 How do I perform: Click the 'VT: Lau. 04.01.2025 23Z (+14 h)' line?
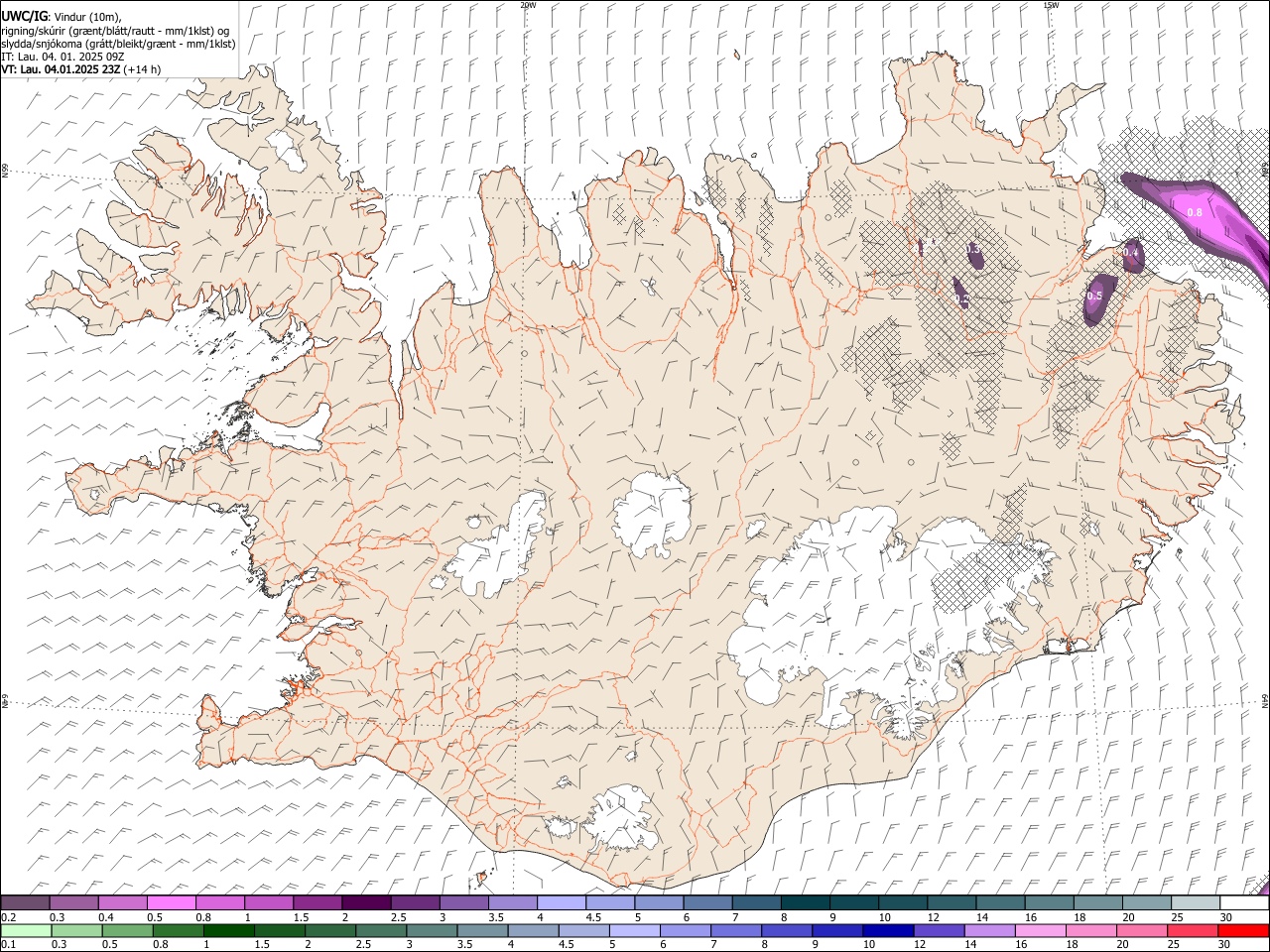pos(81,69)
